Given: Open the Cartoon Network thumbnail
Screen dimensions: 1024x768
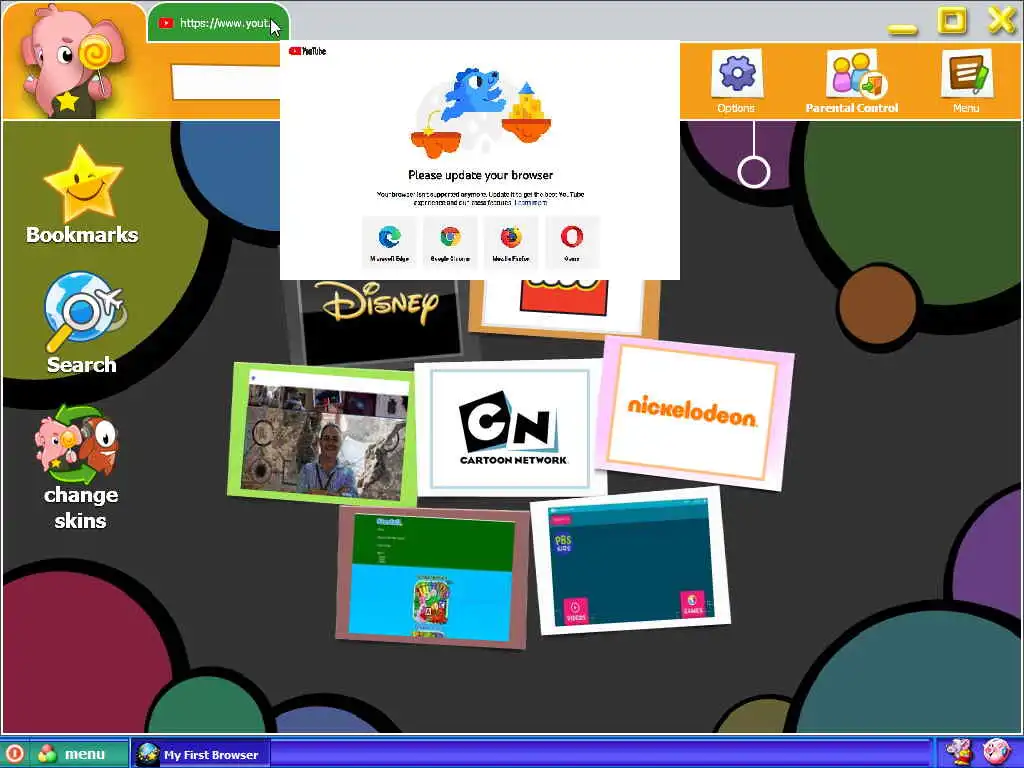Looking at the screenshot, I should 511,428.
